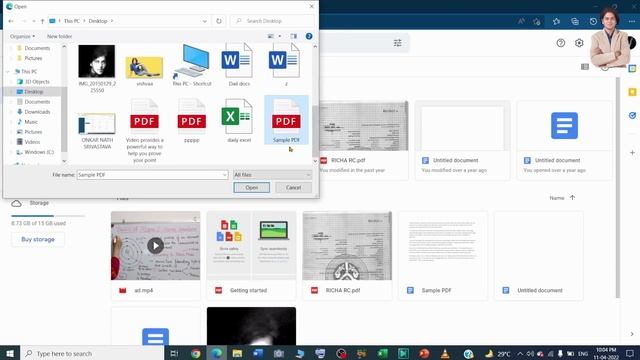640x360 pixels.
Task: Show hidden system tray icons chevron
Action: tap(520, 353)
